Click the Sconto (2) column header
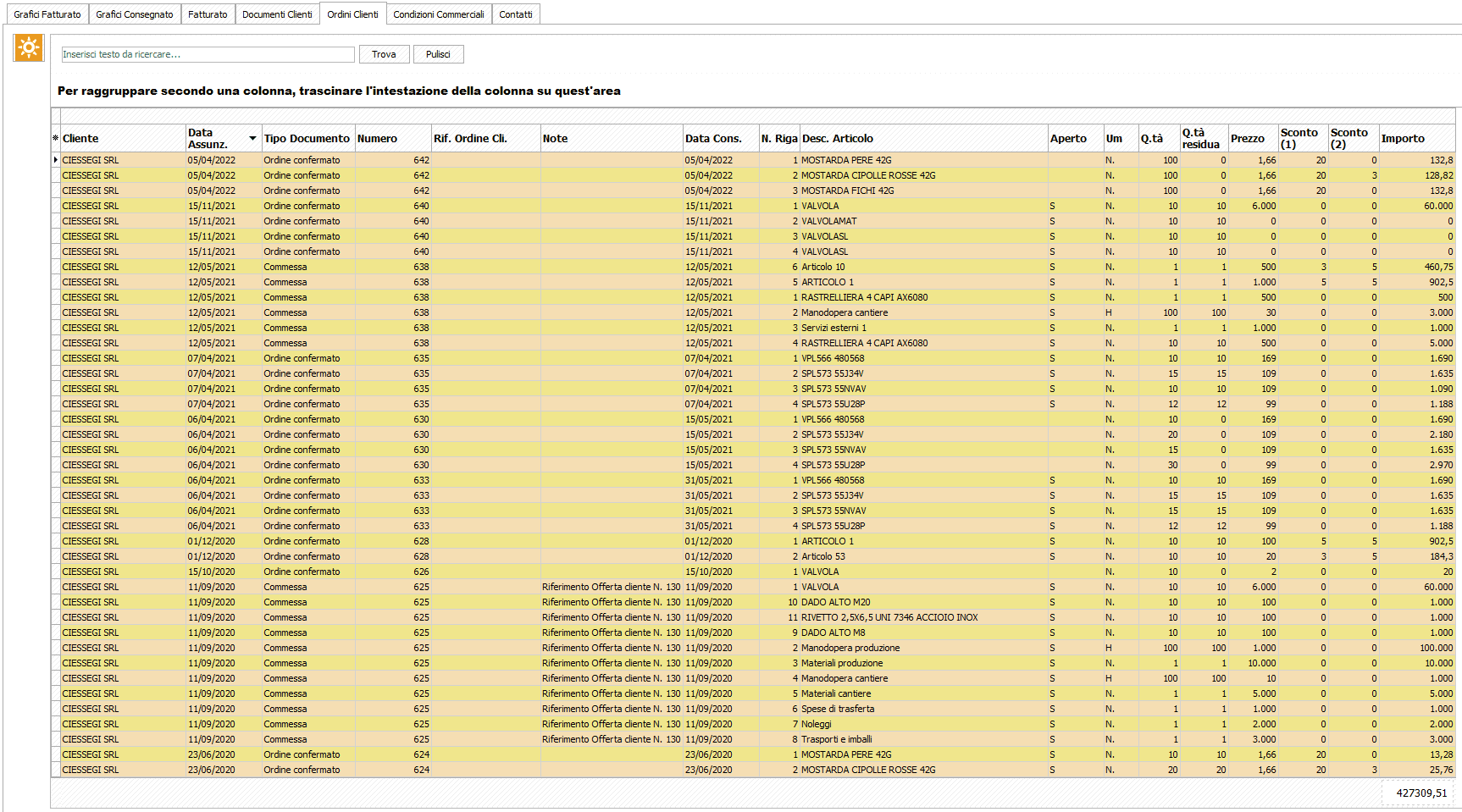This screenshot has width=1462, height=812. (1354, 138)
